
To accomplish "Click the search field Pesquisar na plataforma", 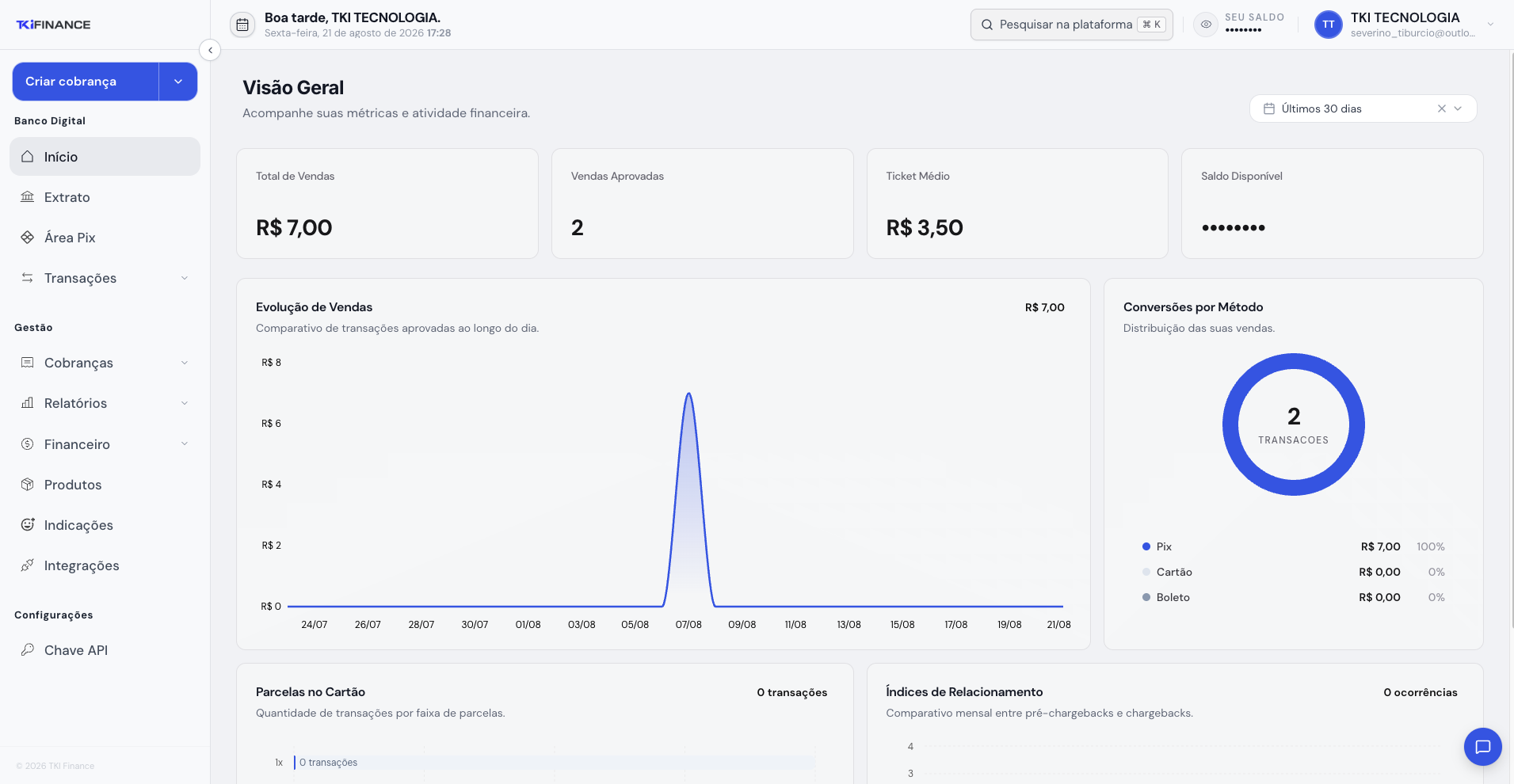I will coord(1071,25).
